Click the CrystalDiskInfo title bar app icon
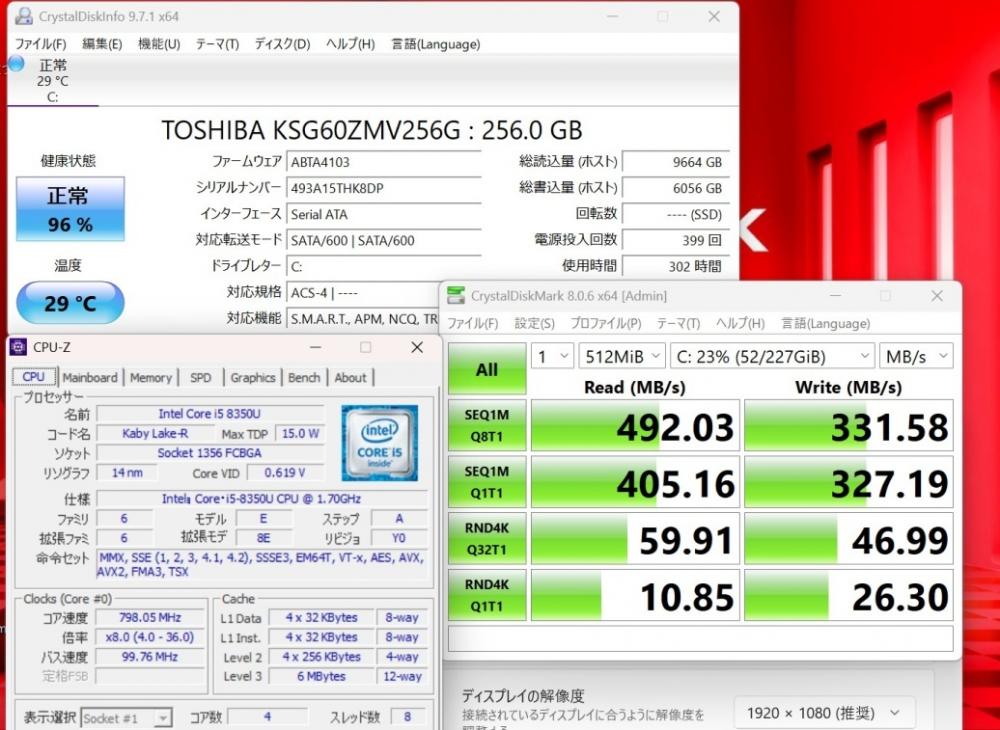The image size is (1000, 730). click(24, 17)
